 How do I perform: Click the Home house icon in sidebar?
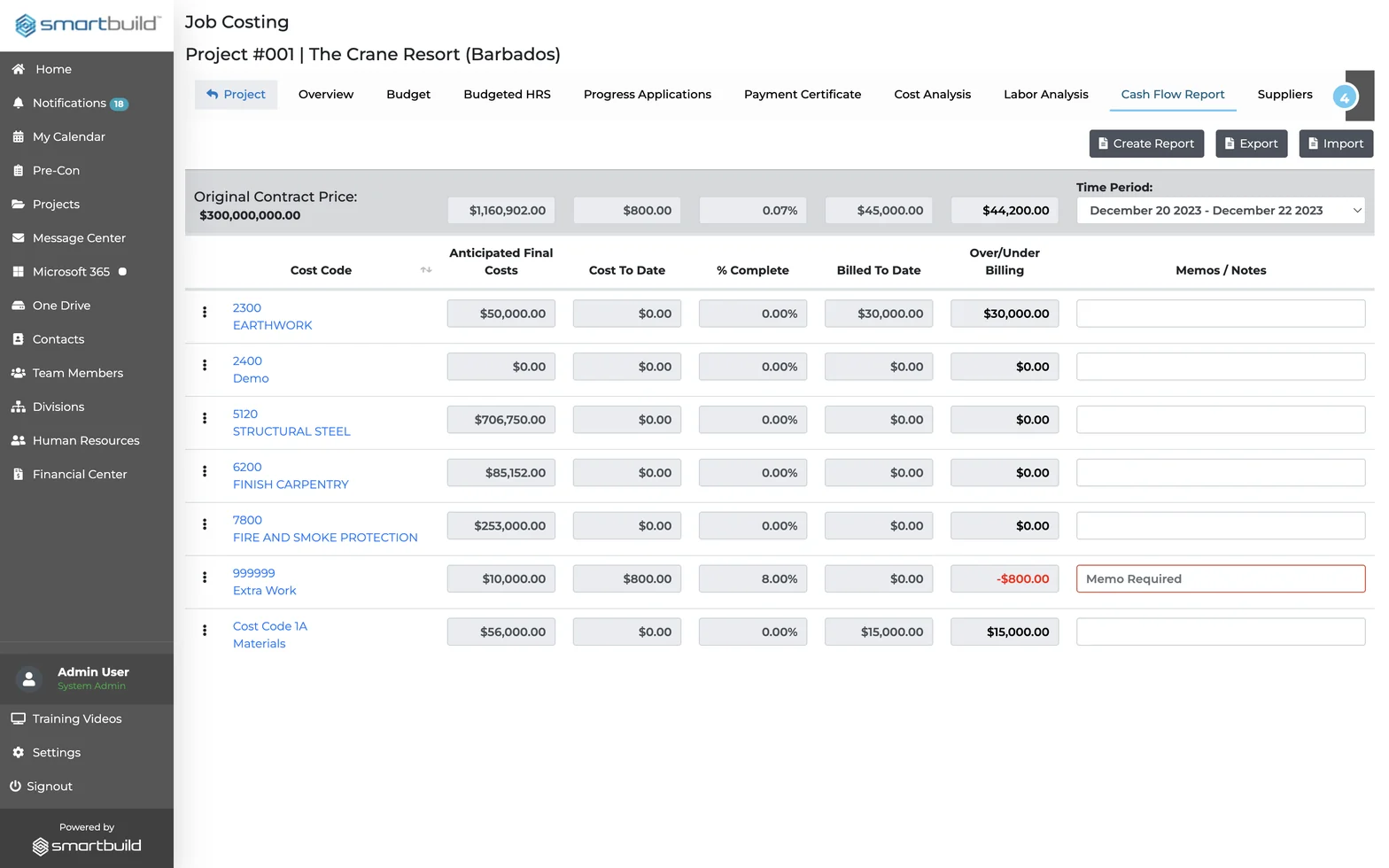click(18, 69)
